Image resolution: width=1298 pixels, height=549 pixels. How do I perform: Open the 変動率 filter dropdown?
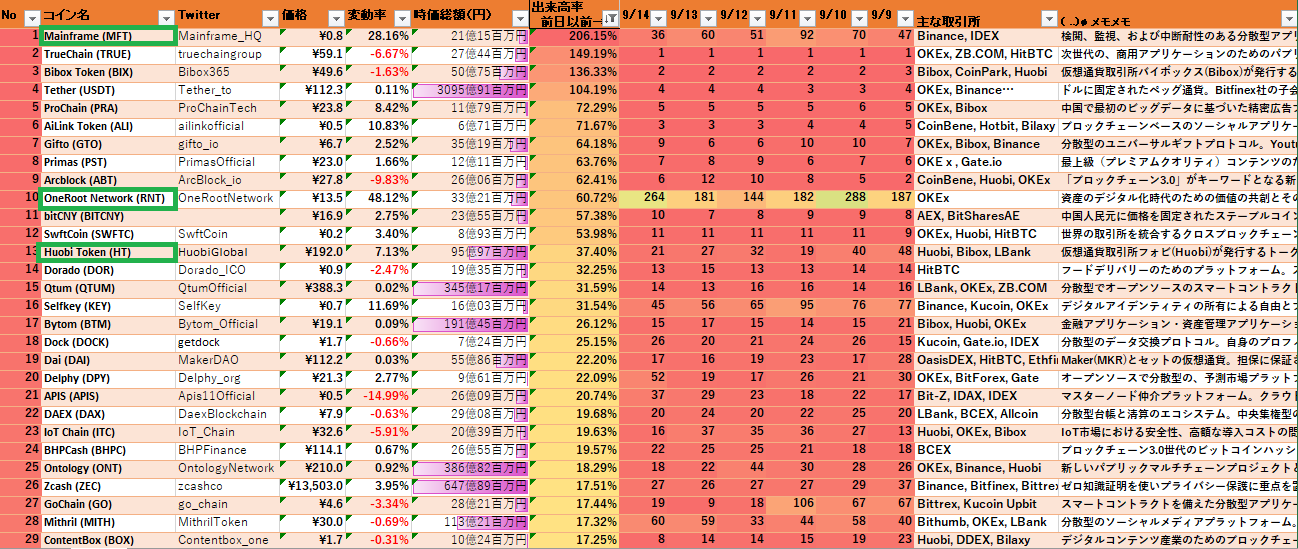400,18
